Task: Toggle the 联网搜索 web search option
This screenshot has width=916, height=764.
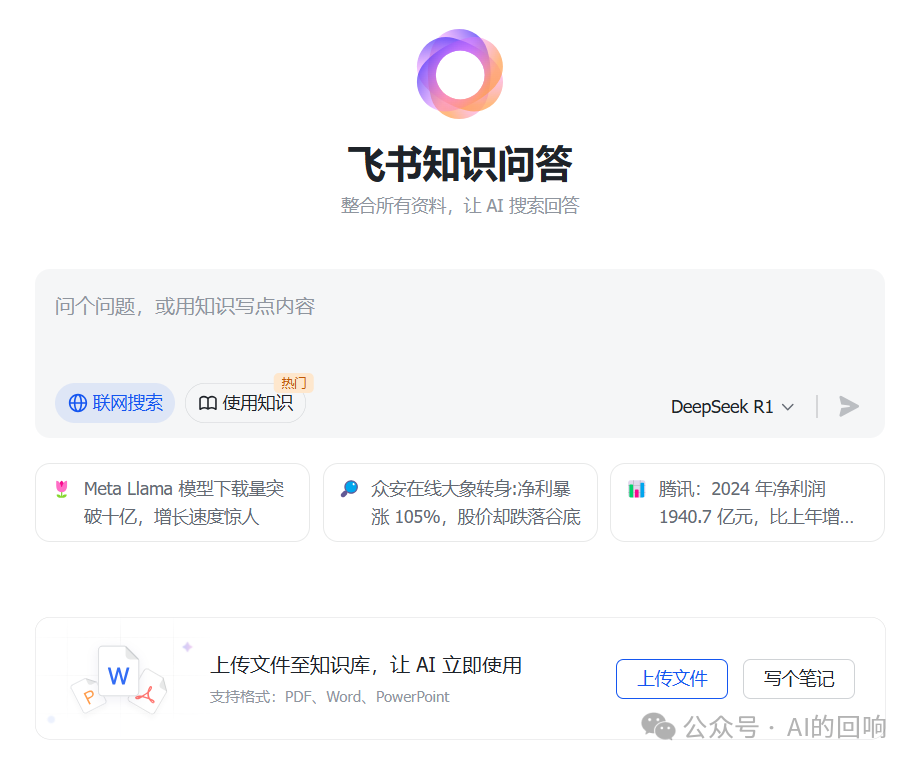Action: pos(115,402)
